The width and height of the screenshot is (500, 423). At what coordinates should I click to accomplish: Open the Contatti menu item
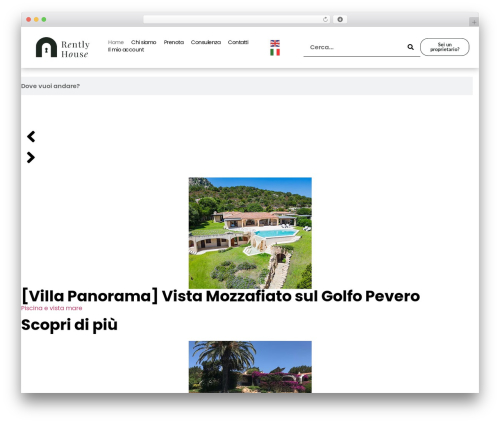pos(238,42)
